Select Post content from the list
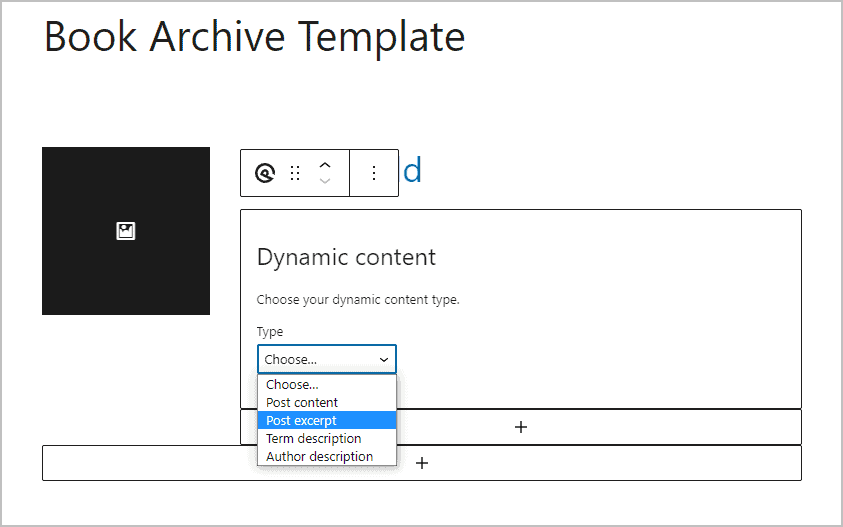The image size is (843, 527). click(x=327, y=402)
